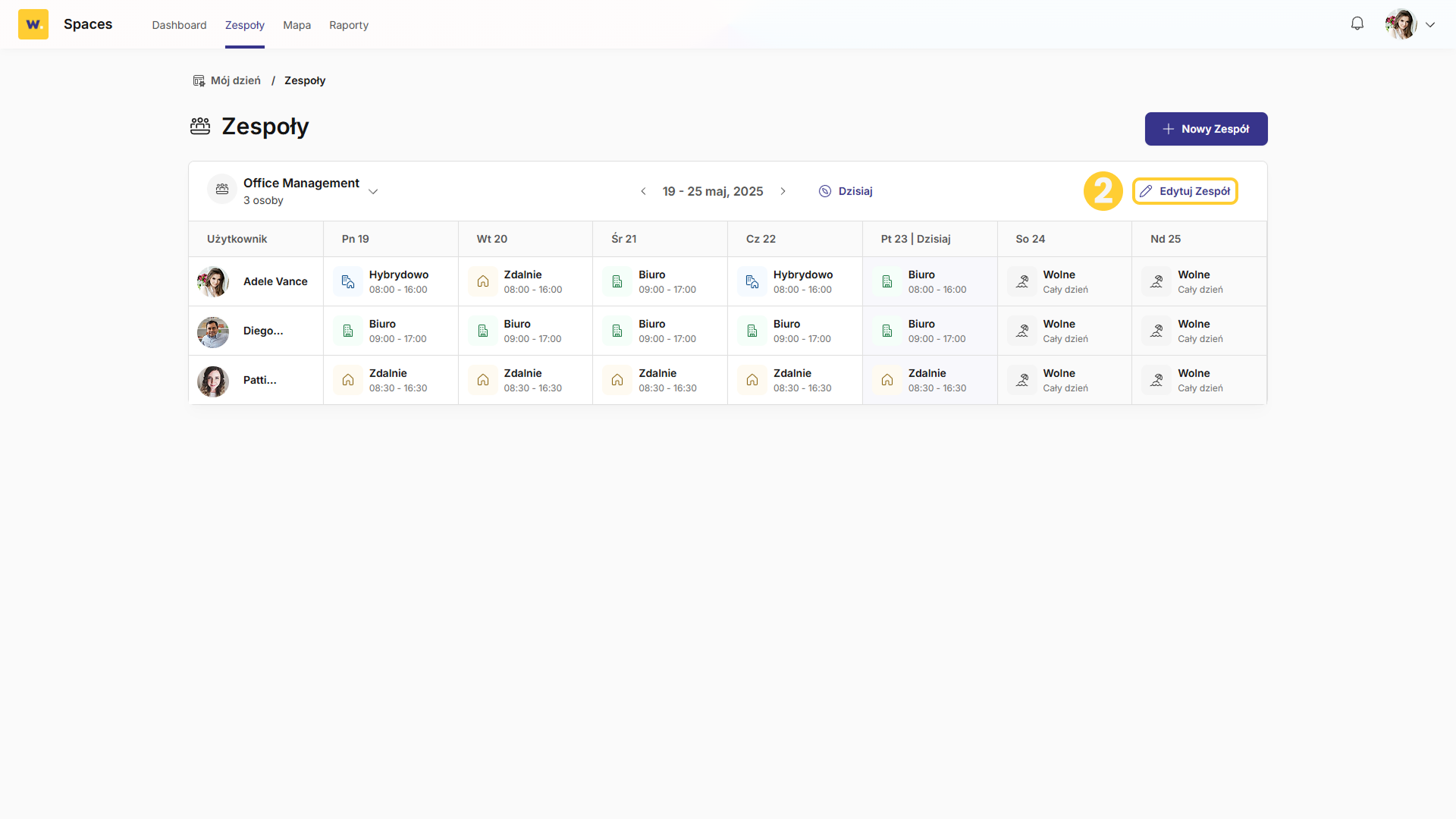Screen dimensions: 1456x819
Task: Click the yellow Spaces logo icon
Action: click(33, 24)
